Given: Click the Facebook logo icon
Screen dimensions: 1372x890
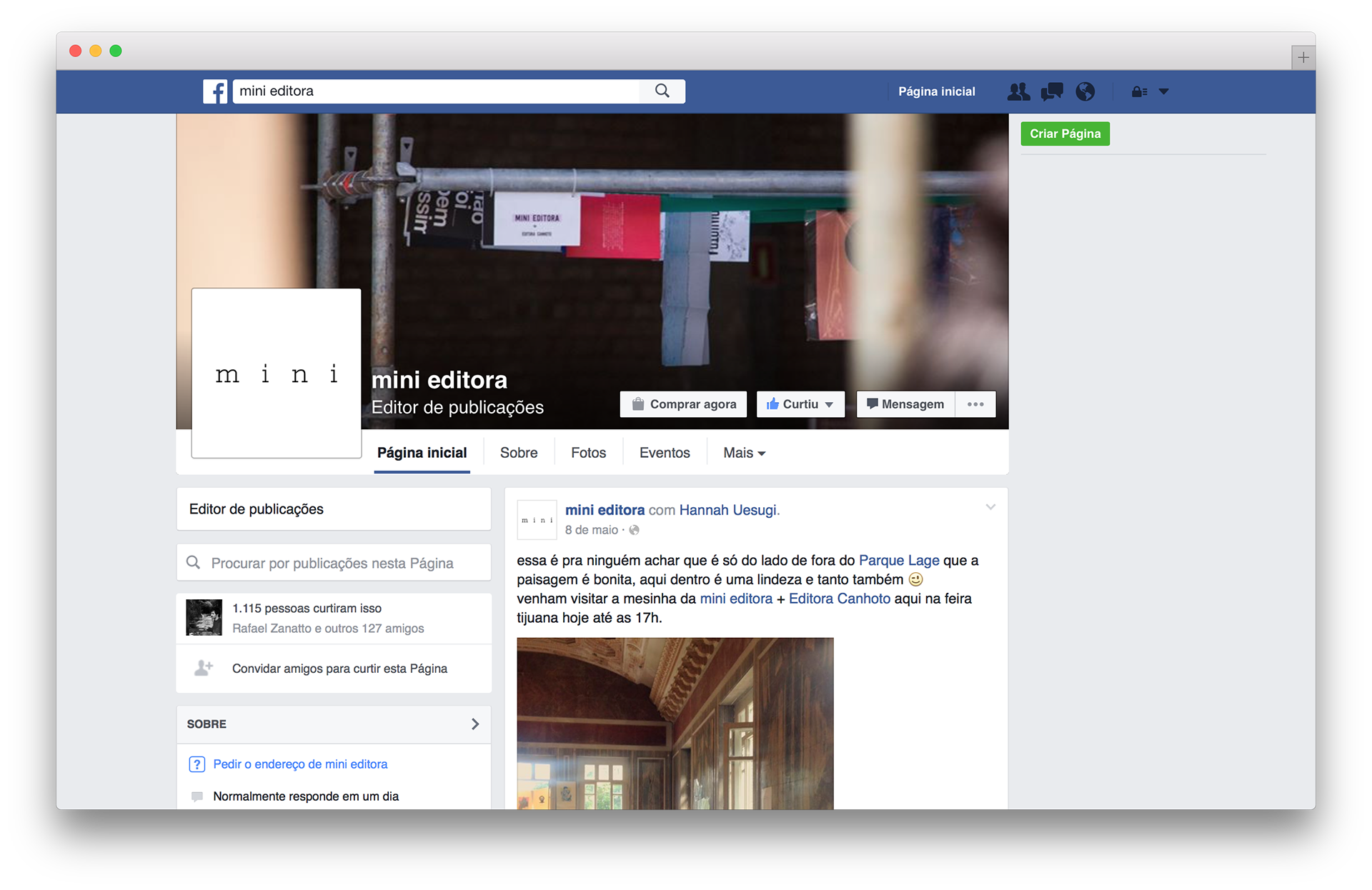Looking at the screenshot, I should pyautogui.click(x=215, y=91).
